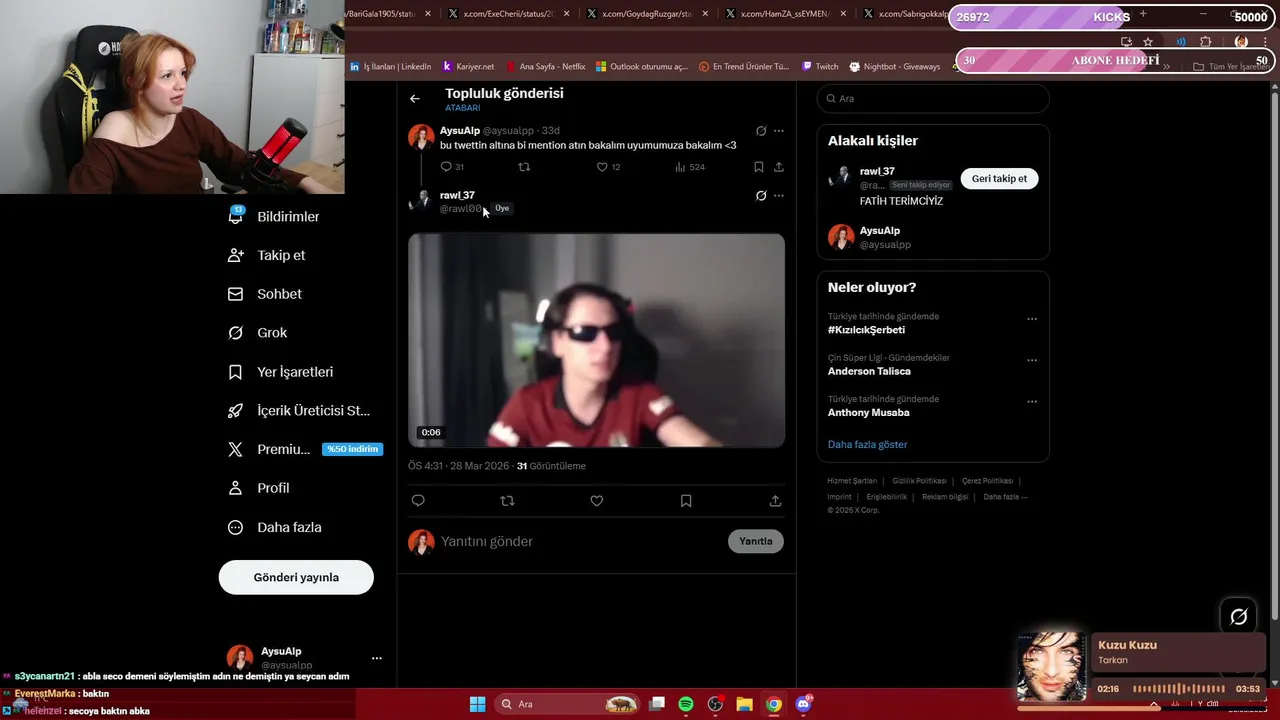This screenshot has width=1280, height=720.
Task: Open the Premium sidebar item
Action: coord(305,449)
